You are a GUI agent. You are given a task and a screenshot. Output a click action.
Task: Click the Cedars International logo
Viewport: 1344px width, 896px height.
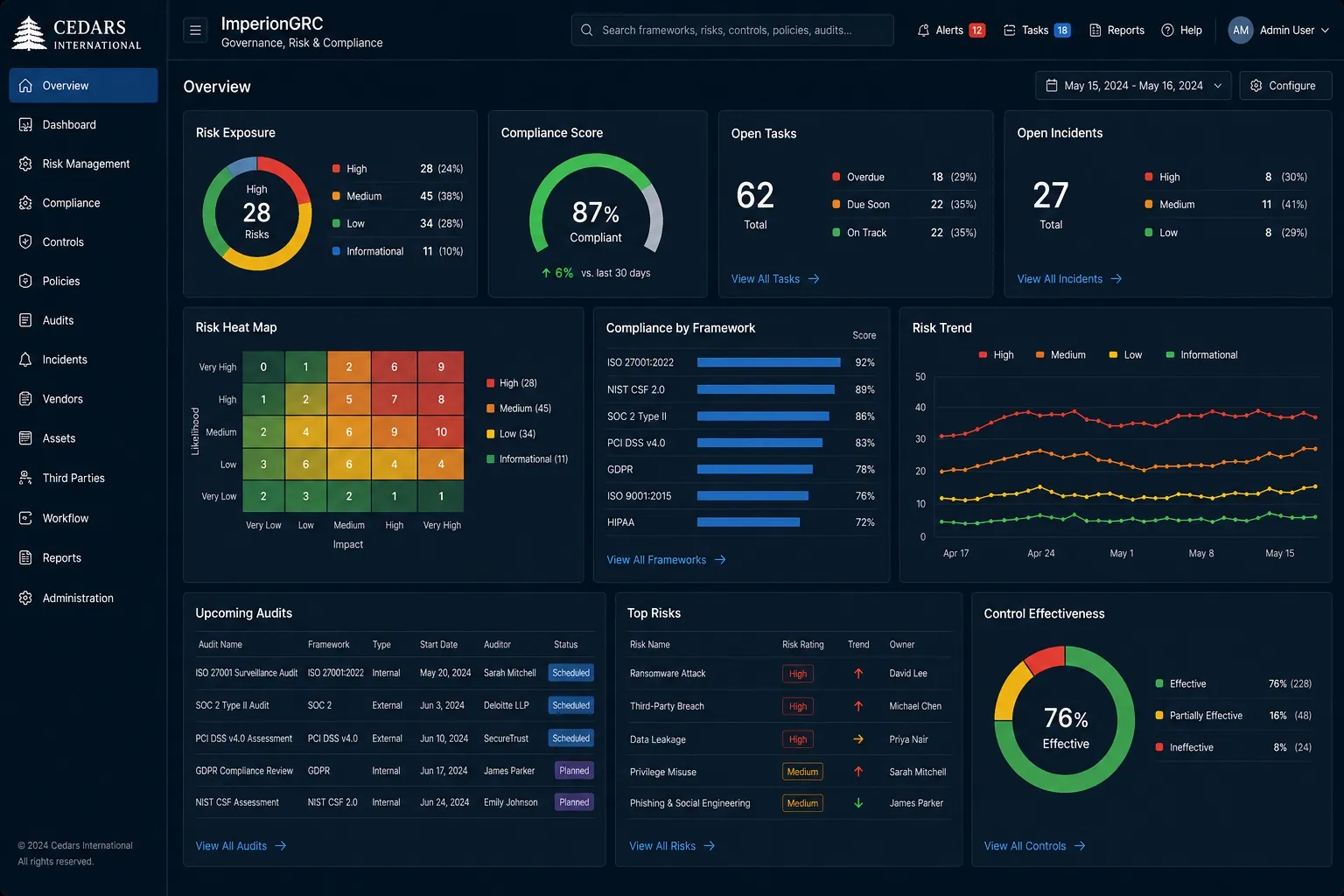click(x=76, y=33)
